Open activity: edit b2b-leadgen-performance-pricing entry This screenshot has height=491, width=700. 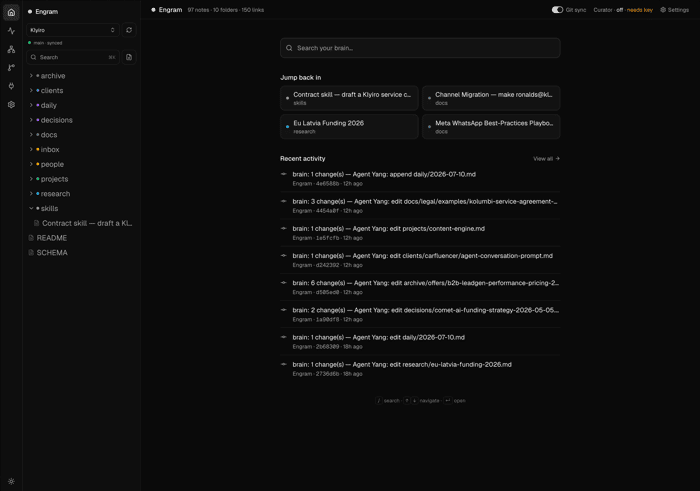coord(420,287)
